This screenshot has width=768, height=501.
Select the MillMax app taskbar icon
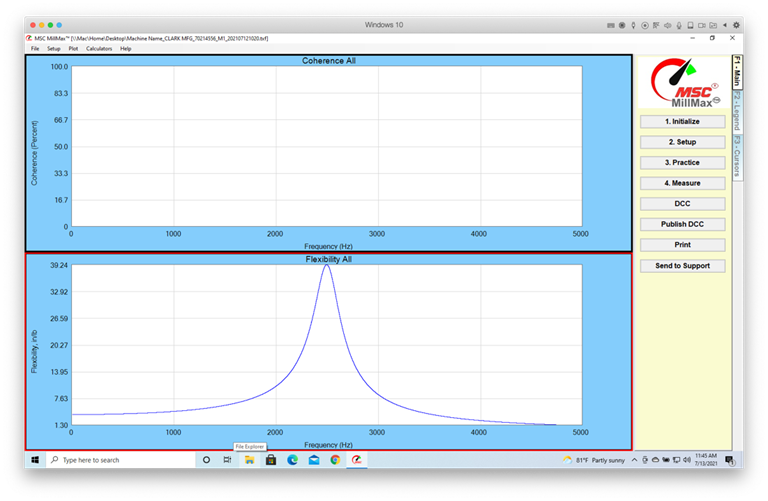coord(357,460)
